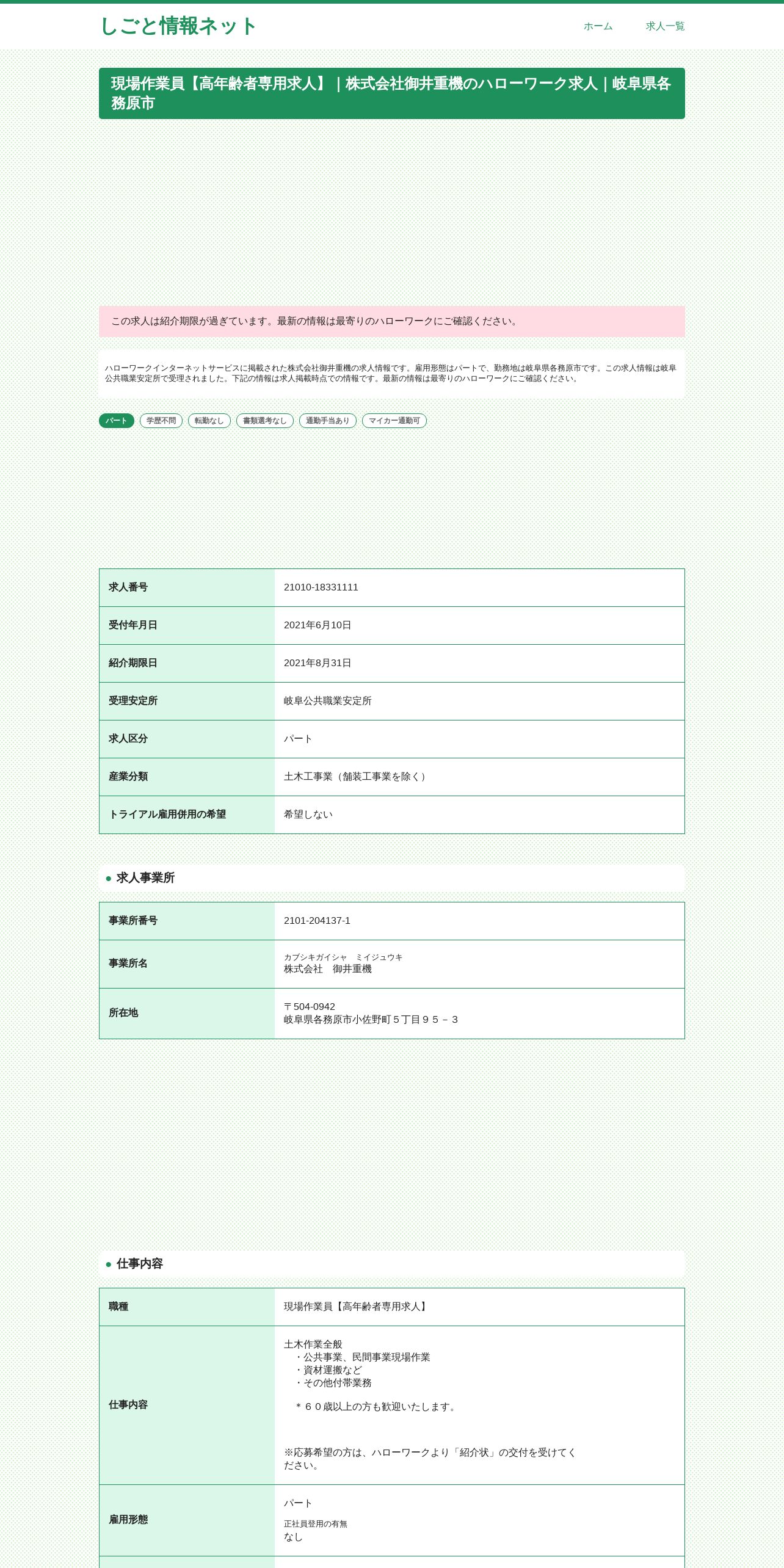Click the 雇用形態 row label
Viewport: 784px width, 1568px height.
(x=128, y=1520)
